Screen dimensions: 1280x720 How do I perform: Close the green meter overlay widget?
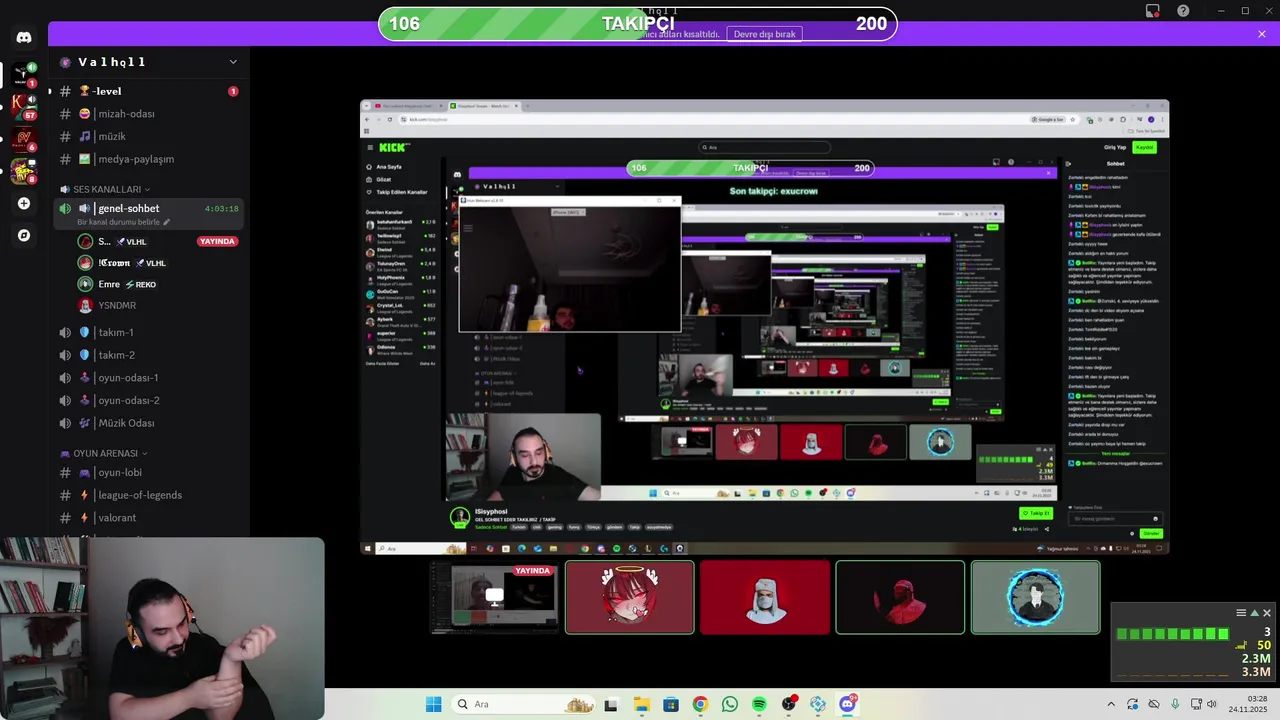point(1267,613)
